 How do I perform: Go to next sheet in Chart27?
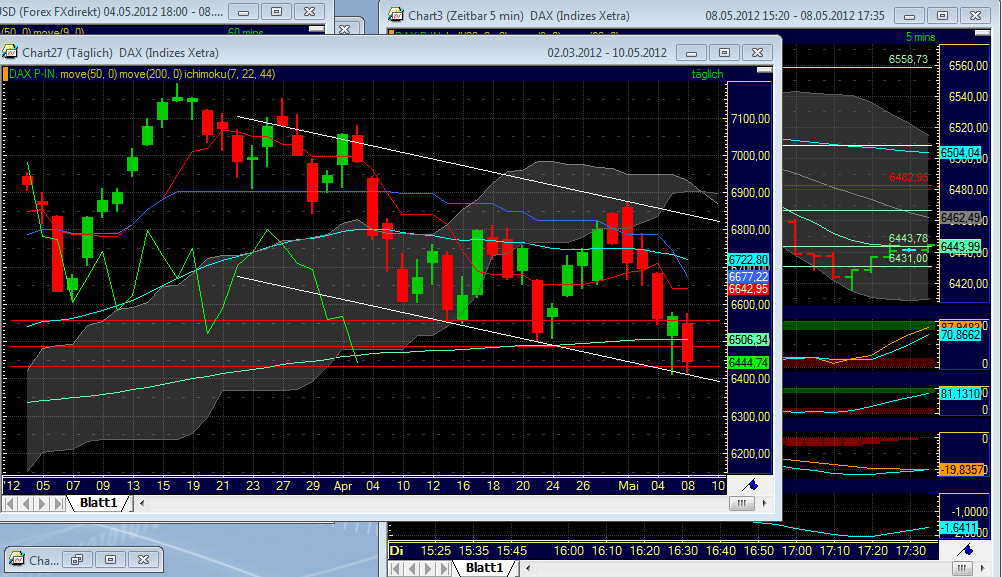(x=42, y=504)
